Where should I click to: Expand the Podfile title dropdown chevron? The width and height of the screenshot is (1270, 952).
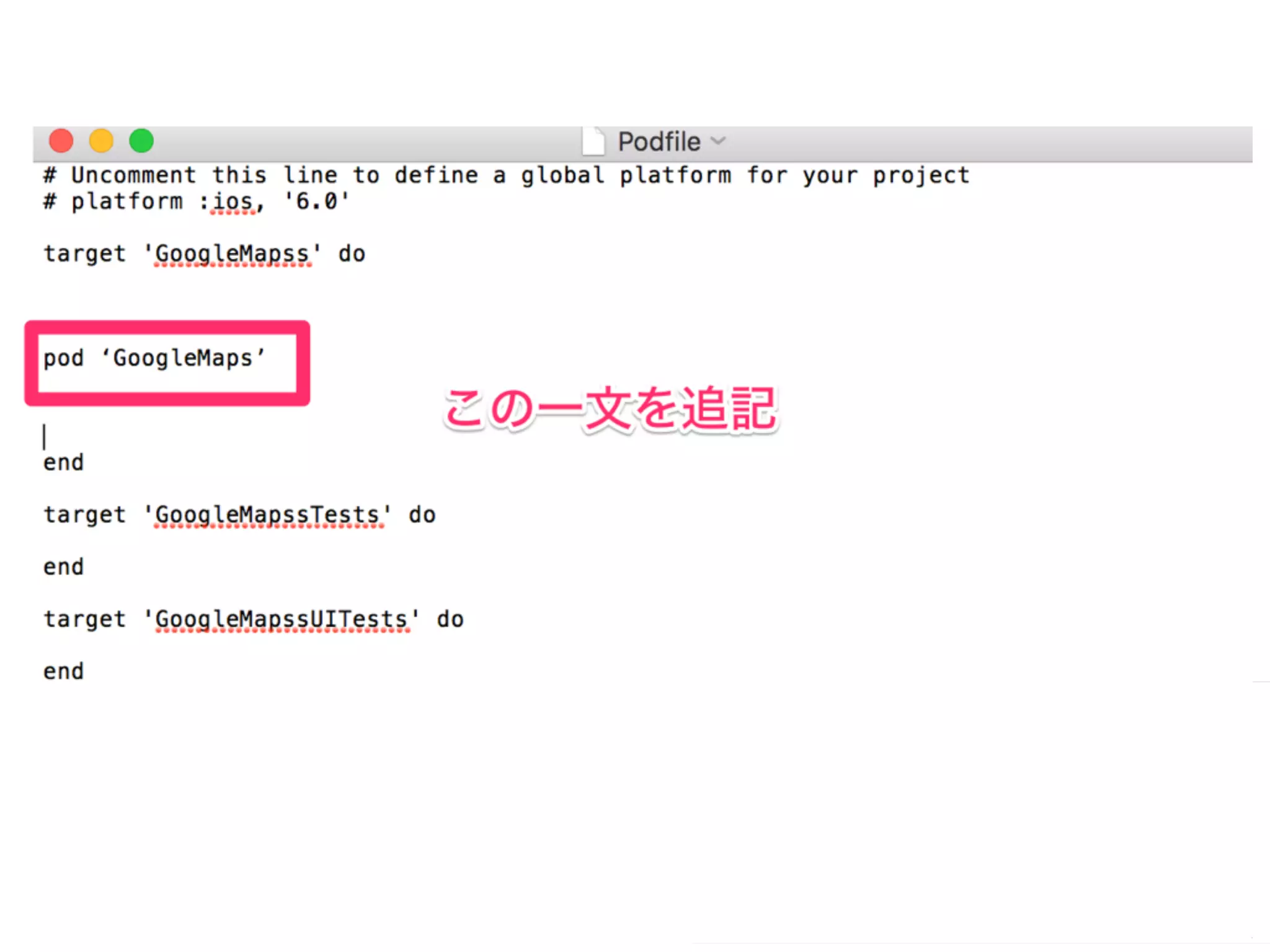click(718, 141)
